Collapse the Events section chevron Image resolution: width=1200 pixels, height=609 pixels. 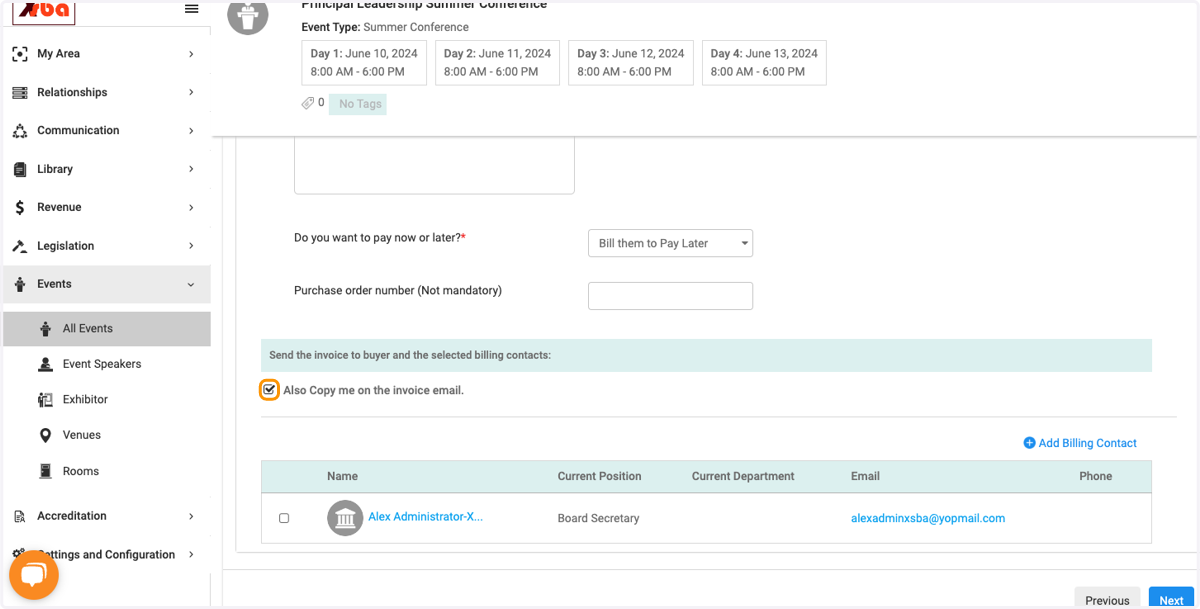click(191, 285)
